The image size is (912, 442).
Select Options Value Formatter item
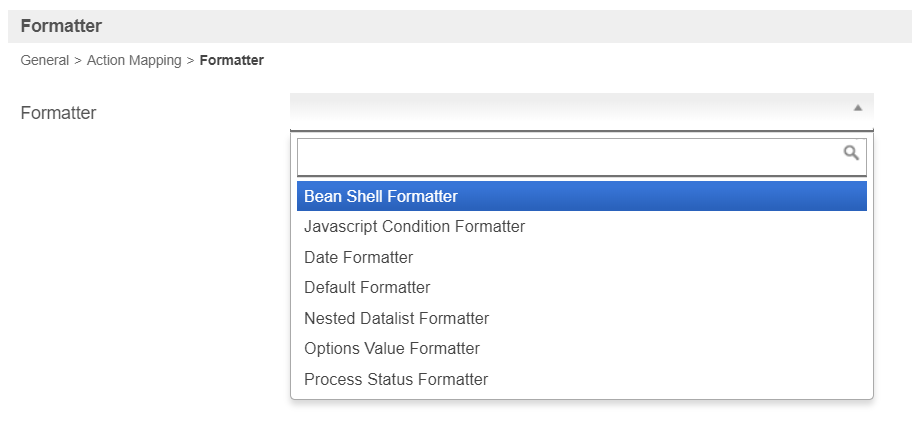click(x=392, y=349)
